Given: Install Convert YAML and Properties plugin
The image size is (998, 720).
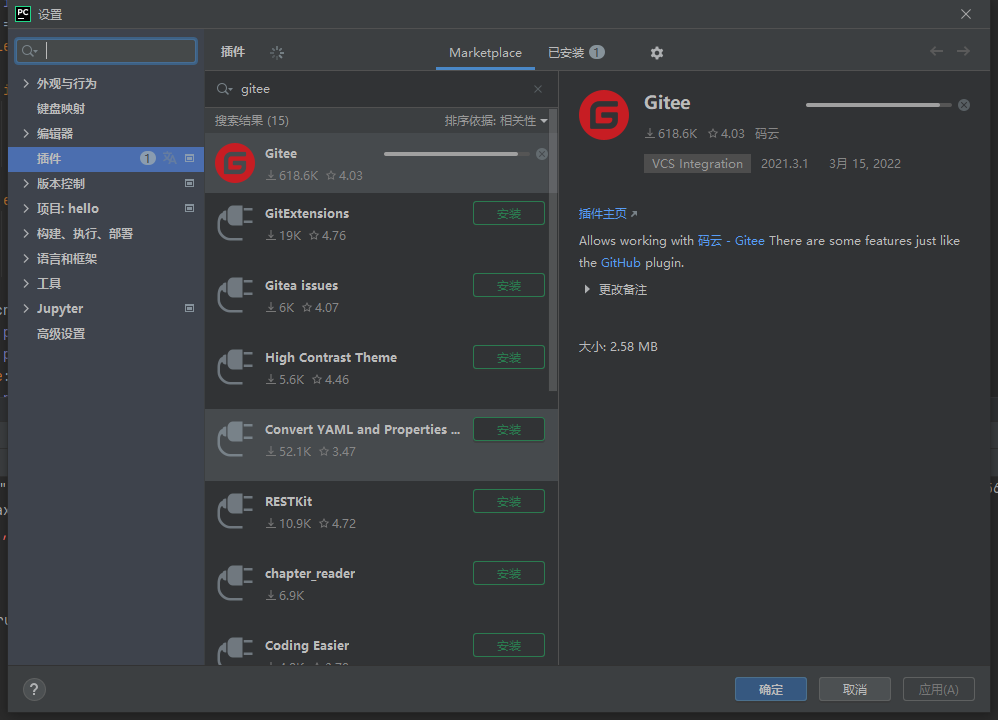Looking at the screenshot, I should [509, 429].
